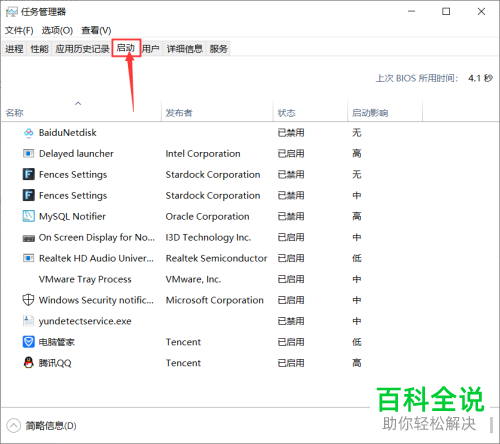Switch to the 进程 tab
This screenshot has height=444, width=500.
coord(14,49)
